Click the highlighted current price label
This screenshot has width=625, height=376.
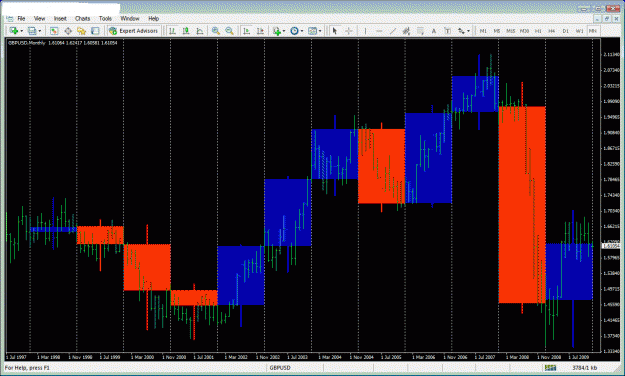pos(610,246)
